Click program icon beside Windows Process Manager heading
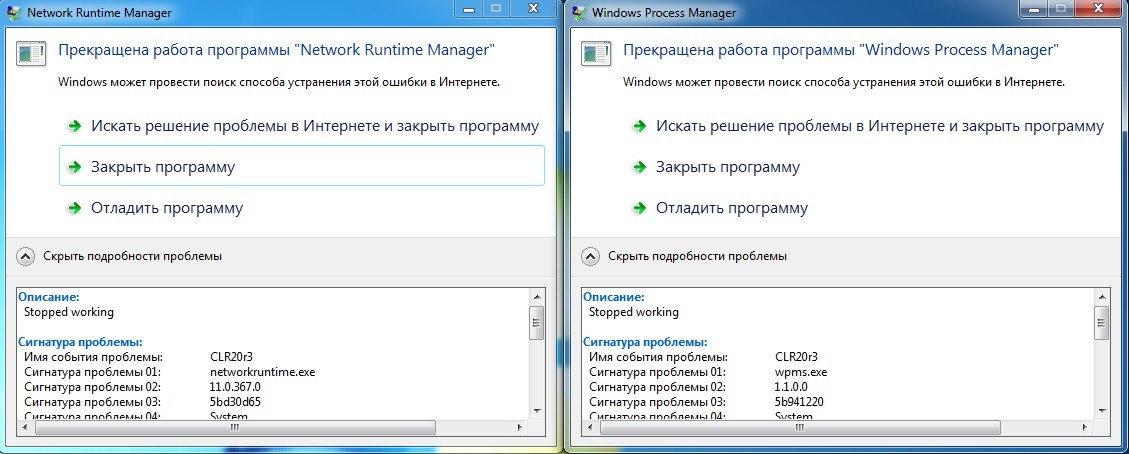 596,53
